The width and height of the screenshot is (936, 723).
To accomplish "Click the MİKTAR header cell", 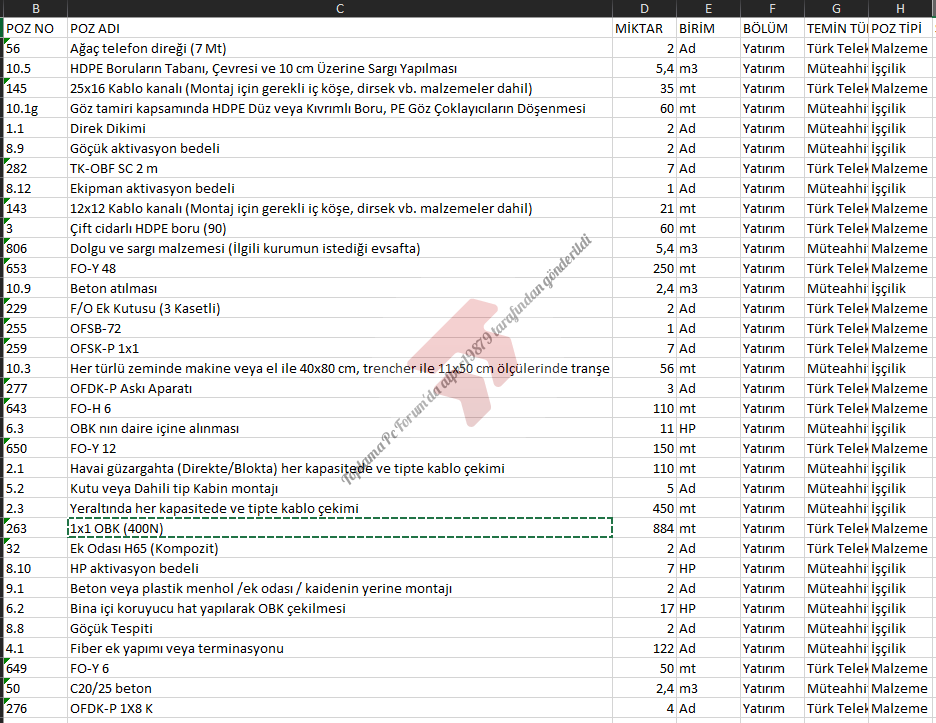I will pos(644,28).
